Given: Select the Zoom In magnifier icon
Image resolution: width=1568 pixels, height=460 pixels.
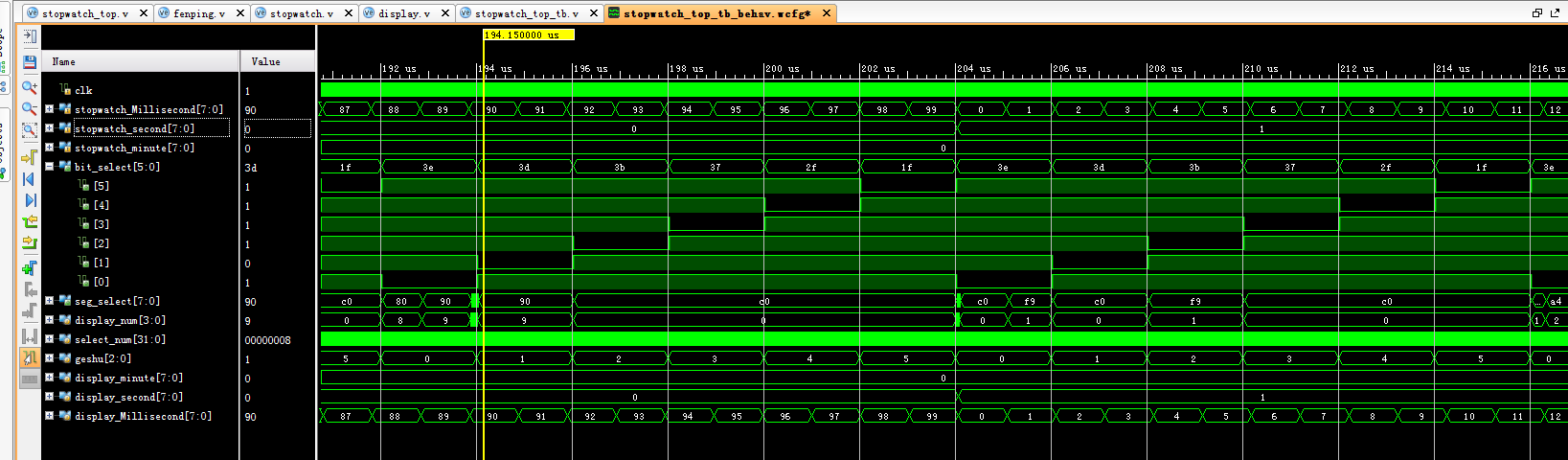Looking at the screenshot, I should point(30,86).
